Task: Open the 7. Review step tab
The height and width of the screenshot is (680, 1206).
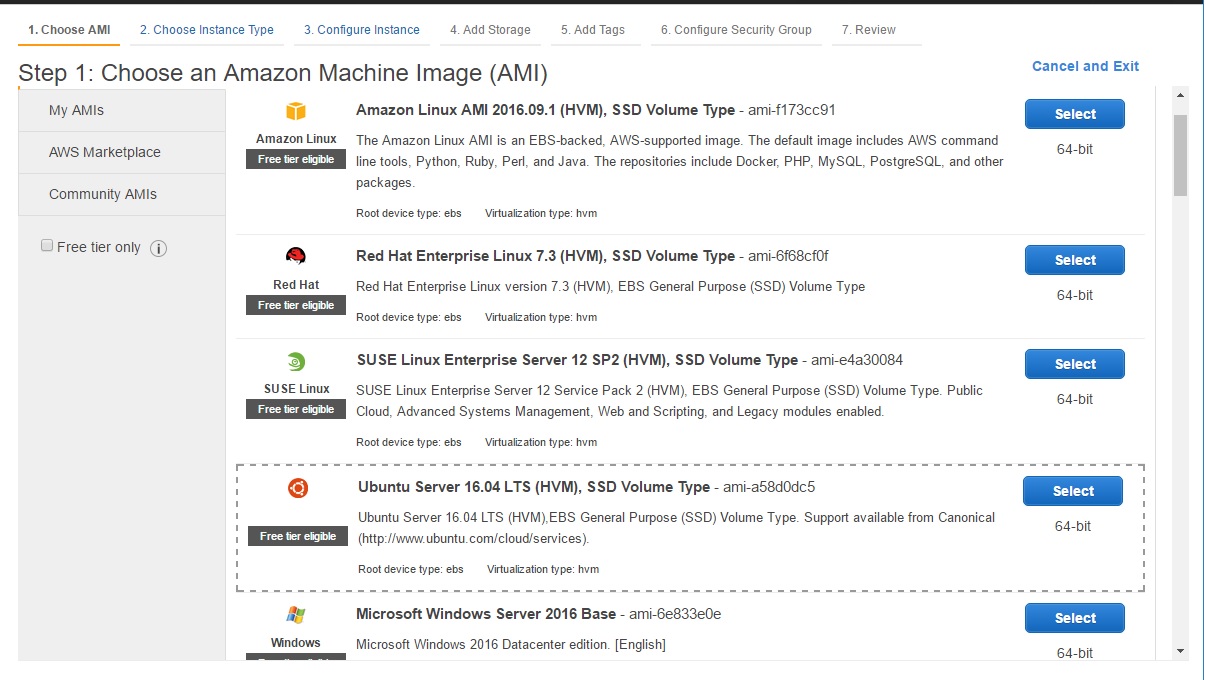Action: (x=869, y=30)
